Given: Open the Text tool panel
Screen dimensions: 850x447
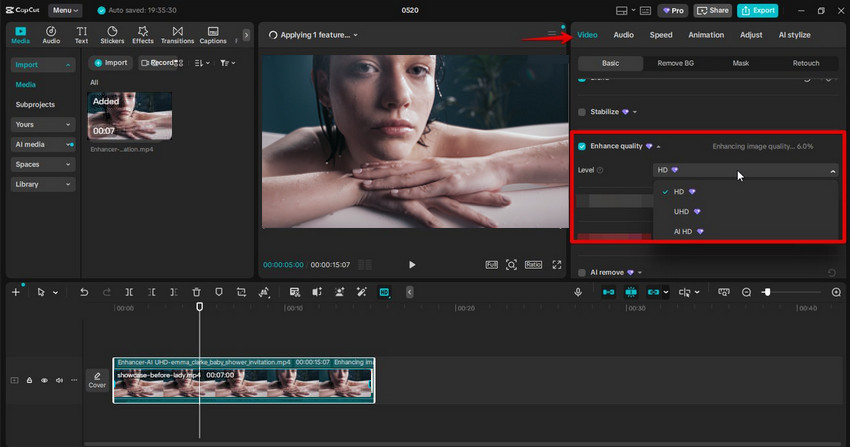Looking at the screenshot, I should (81, 35).
